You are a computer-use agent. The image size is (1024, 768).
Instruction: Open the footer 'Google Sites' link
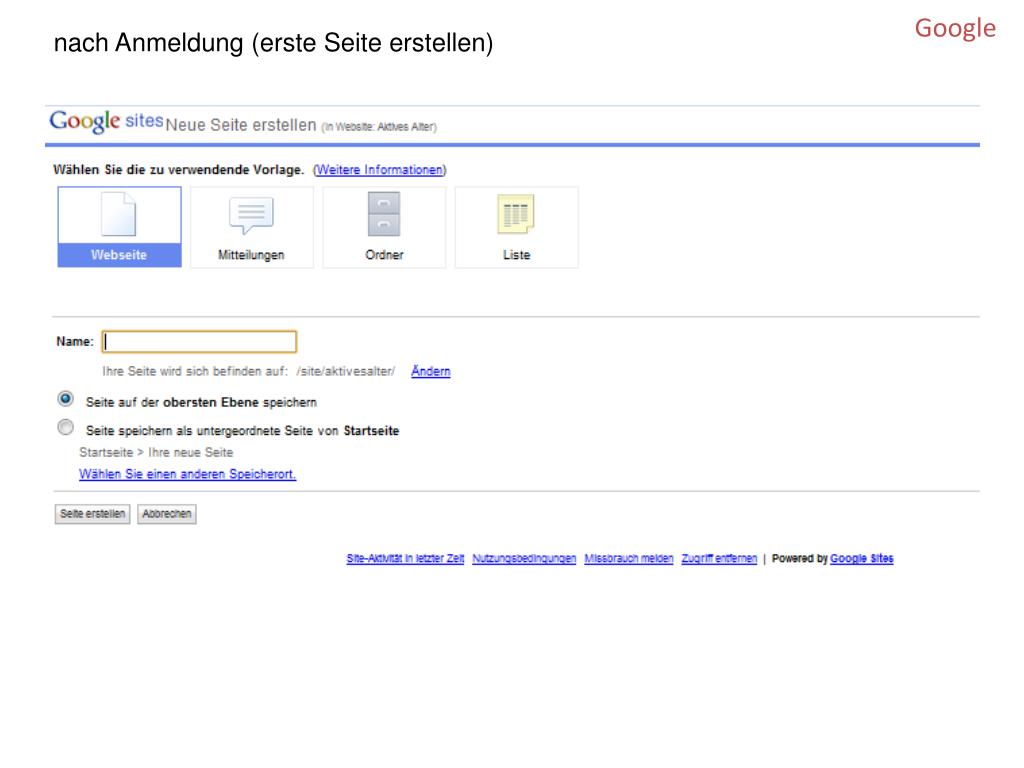pyautogui.click(x=861, y=558)
